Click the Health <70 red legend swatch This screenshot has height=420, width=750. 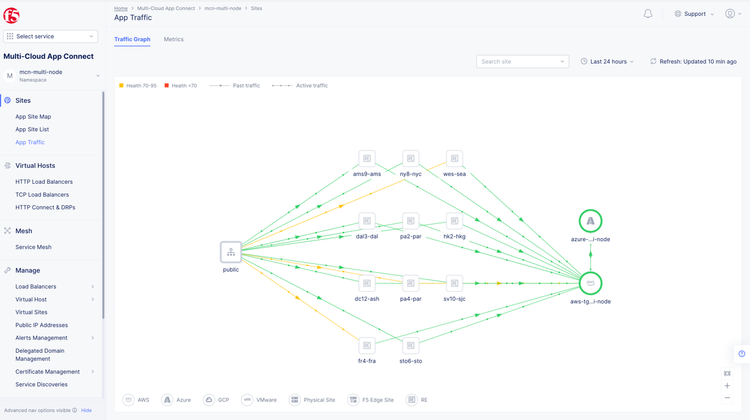click(167, 86)
